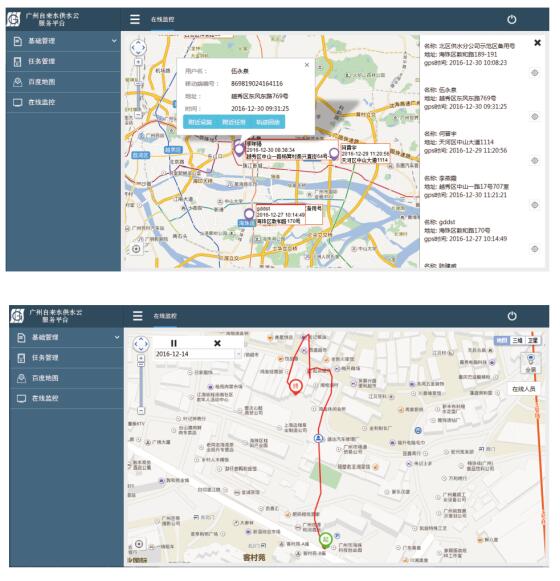Image resolution: width=560 pixels, height=581 pixels.
Task: Open the 2016-12-14 date dropdown arrow
Action: pos(238,354)
